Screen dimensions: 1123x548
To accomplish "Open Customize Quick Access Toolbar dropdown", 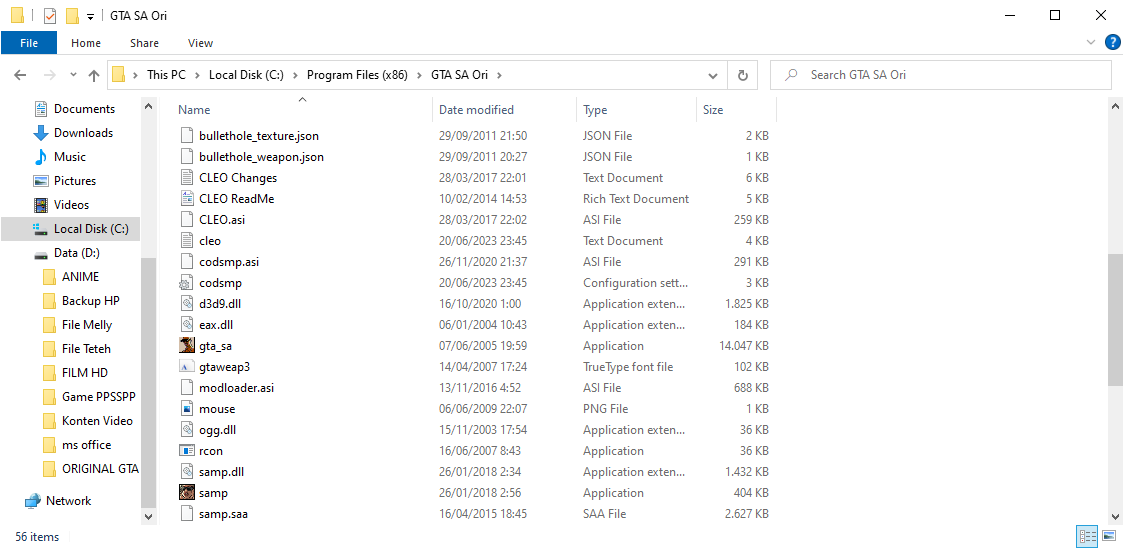I will [90, 16].
